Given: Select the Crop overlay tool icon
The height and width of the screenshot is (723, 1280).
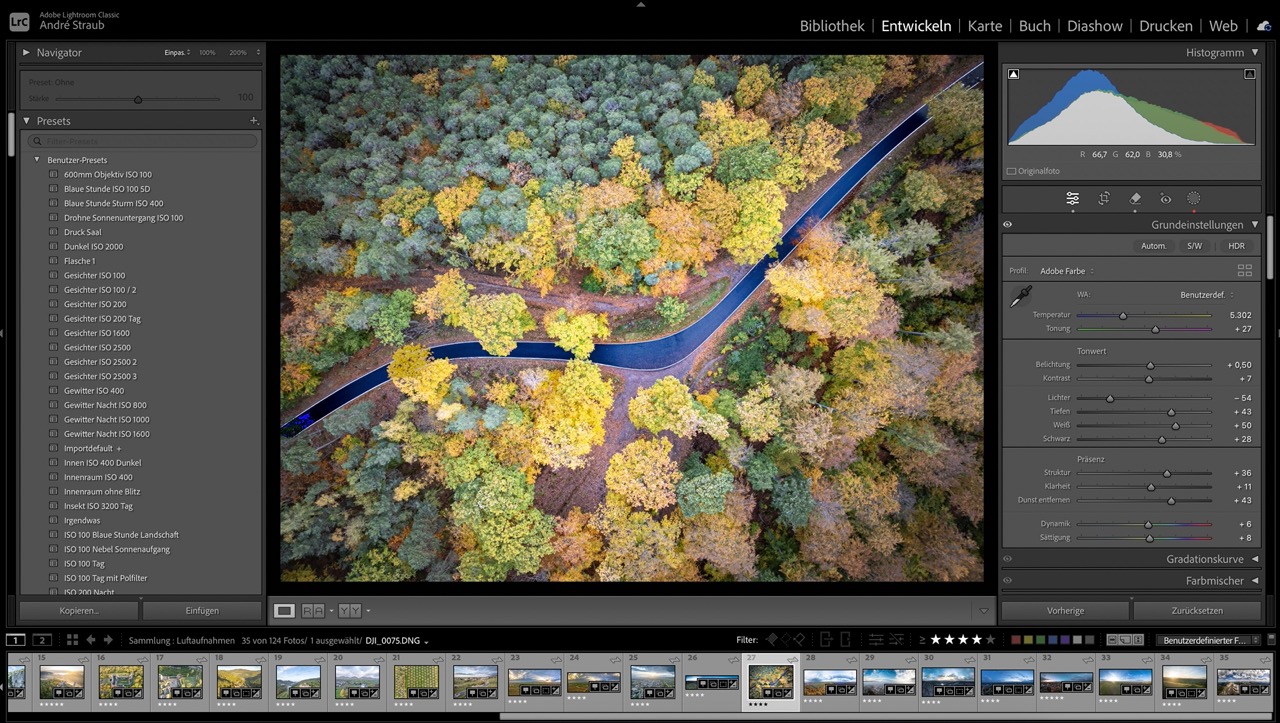Looking at the screenshot, I should pos(1104,199).
